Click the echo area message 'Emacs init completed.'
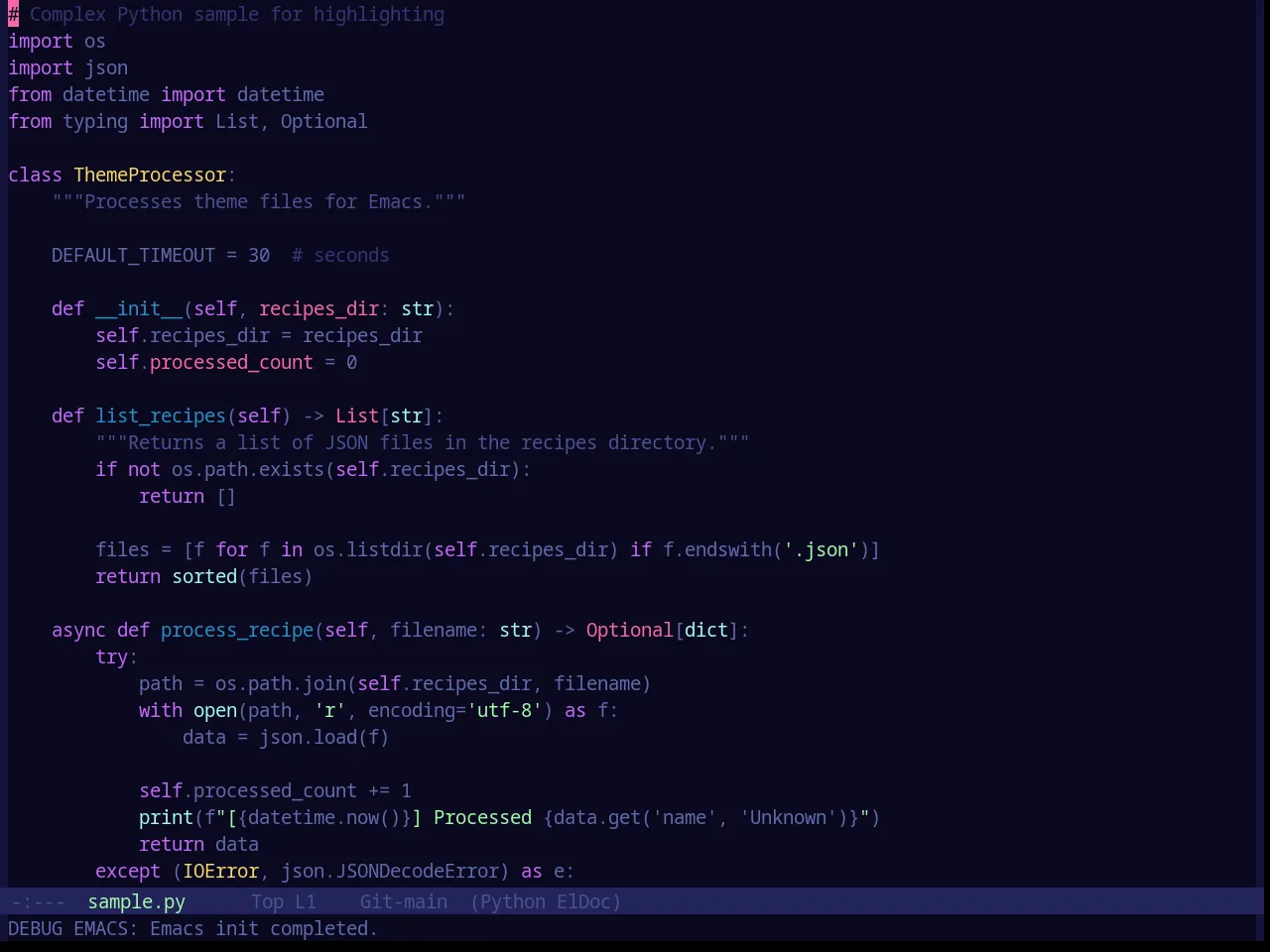The height and width of the screenshot is (952, 1270). 264,928
